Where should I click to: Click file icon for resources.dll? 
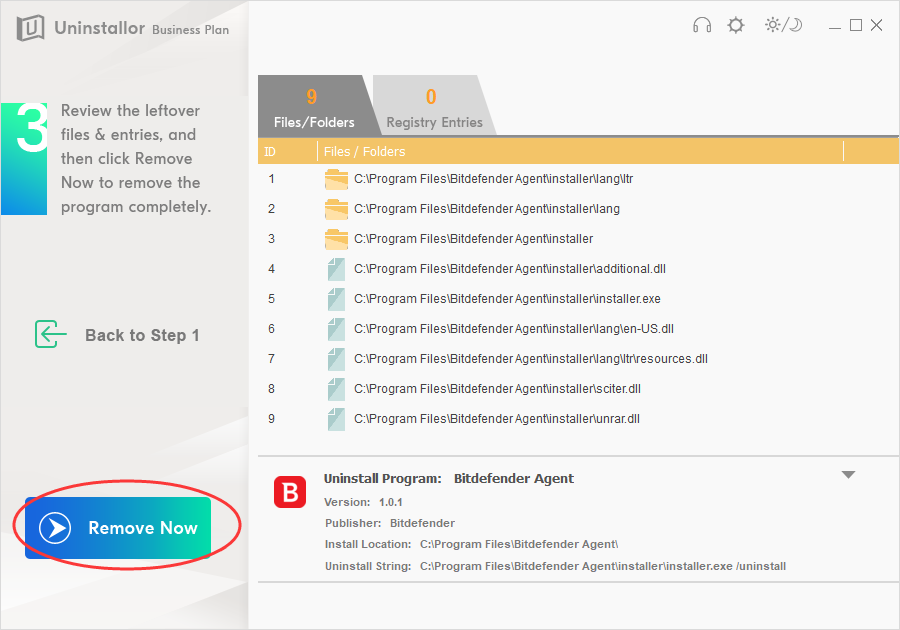pyautogui.click(x=336, y=359)
